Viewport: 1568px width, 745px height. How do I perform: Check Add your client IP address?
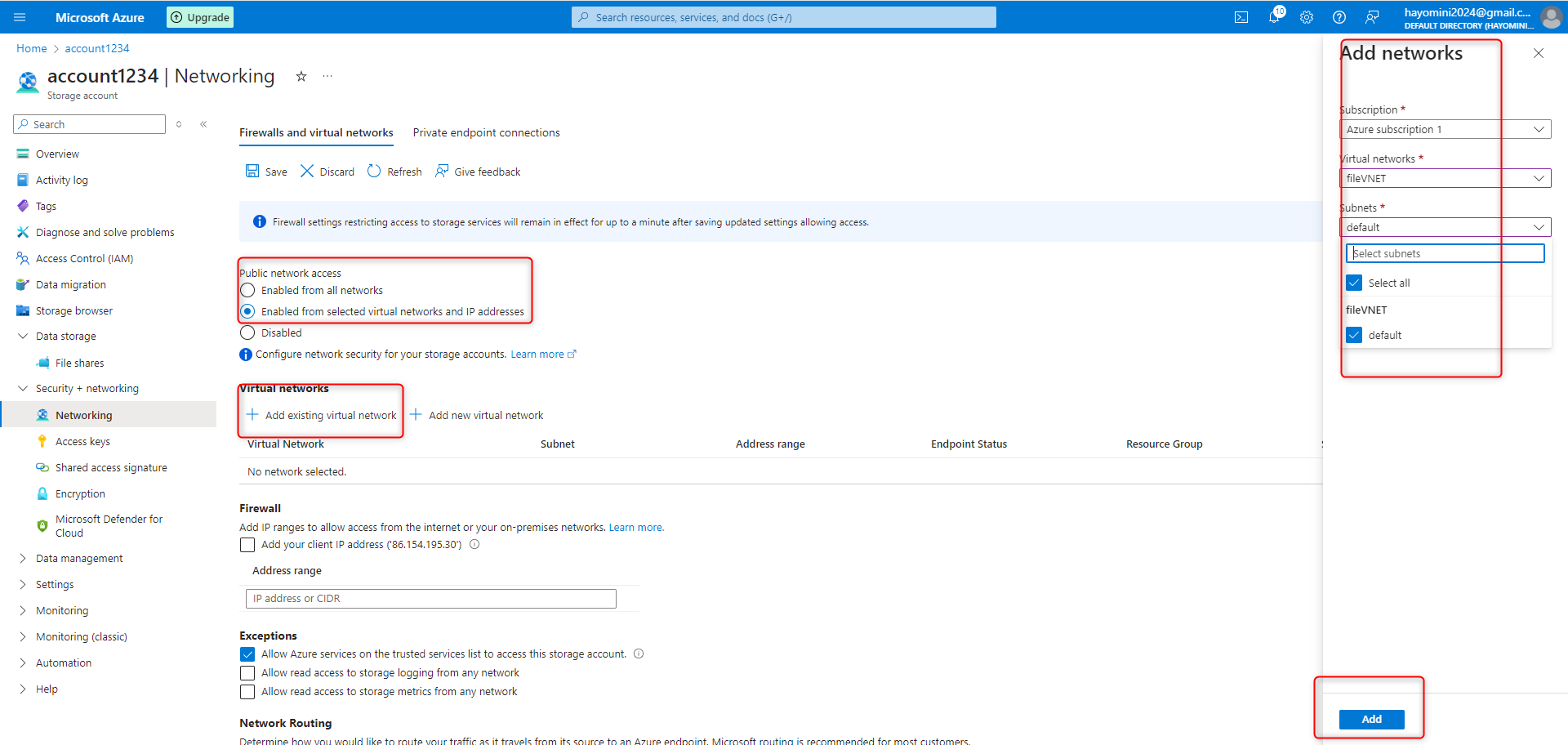(x=247, y=545)
